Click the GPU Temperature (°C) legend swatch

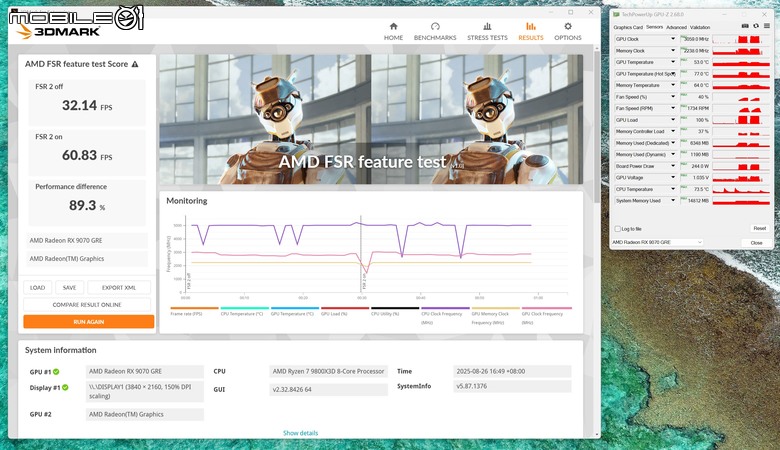point(294,308)
